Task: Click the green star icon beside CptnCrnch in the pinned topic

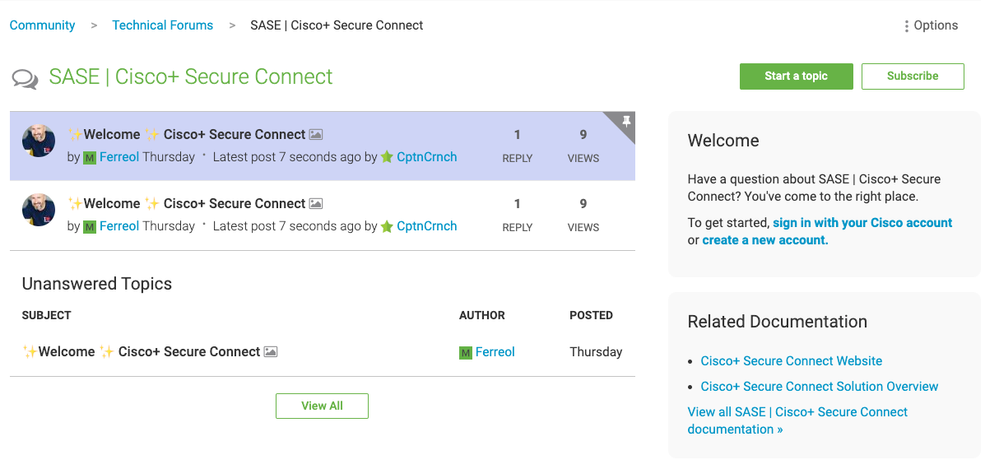Action: pyautogui.click(x=387, y=158)
